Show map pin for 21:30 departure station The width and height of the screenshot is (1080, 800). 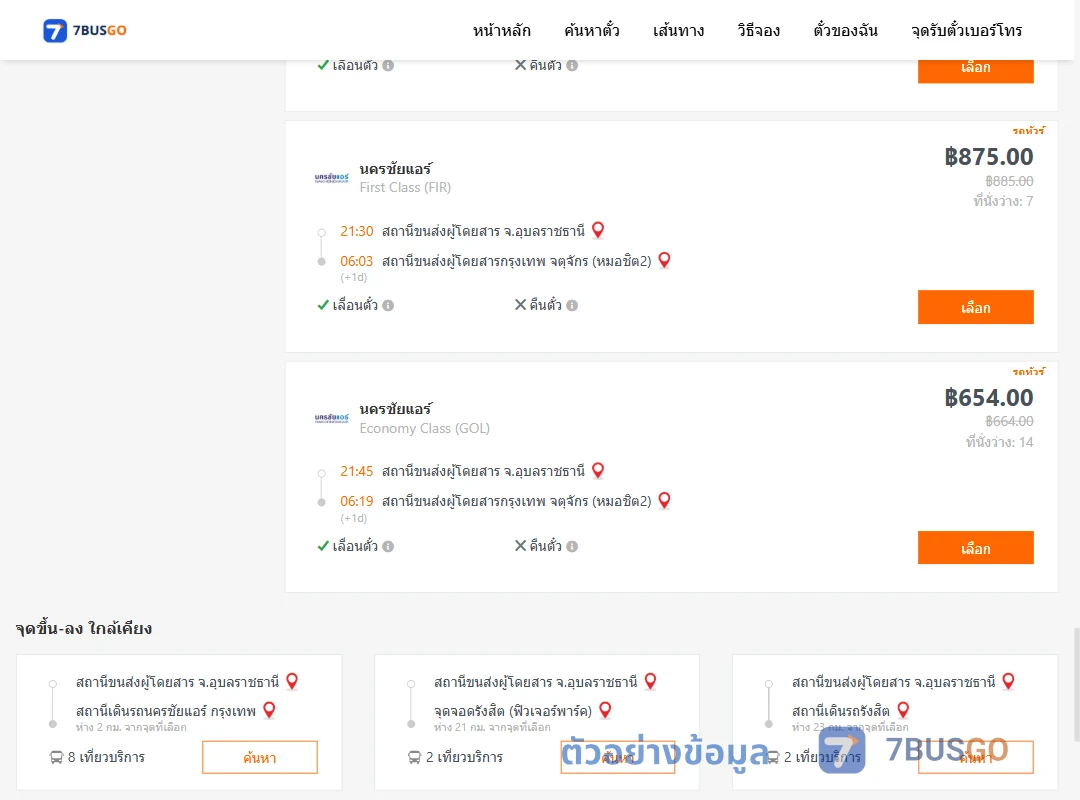point(598,230)
